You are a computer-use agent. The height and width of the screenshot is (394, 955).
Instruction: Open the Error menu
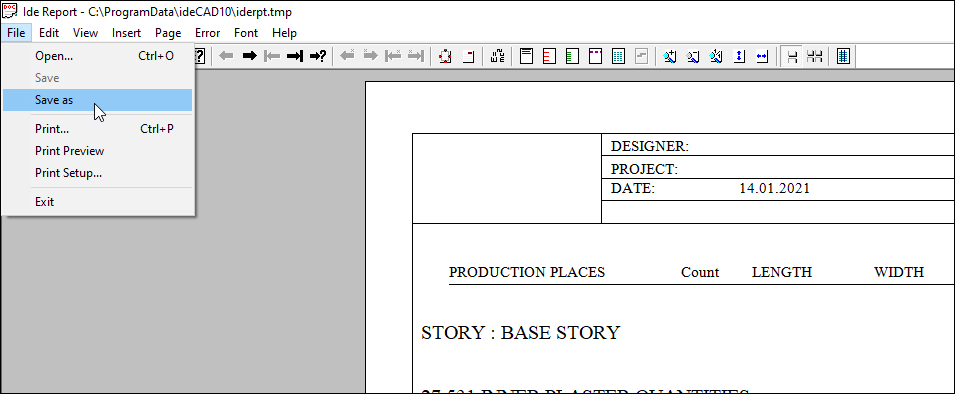[208, 33]
